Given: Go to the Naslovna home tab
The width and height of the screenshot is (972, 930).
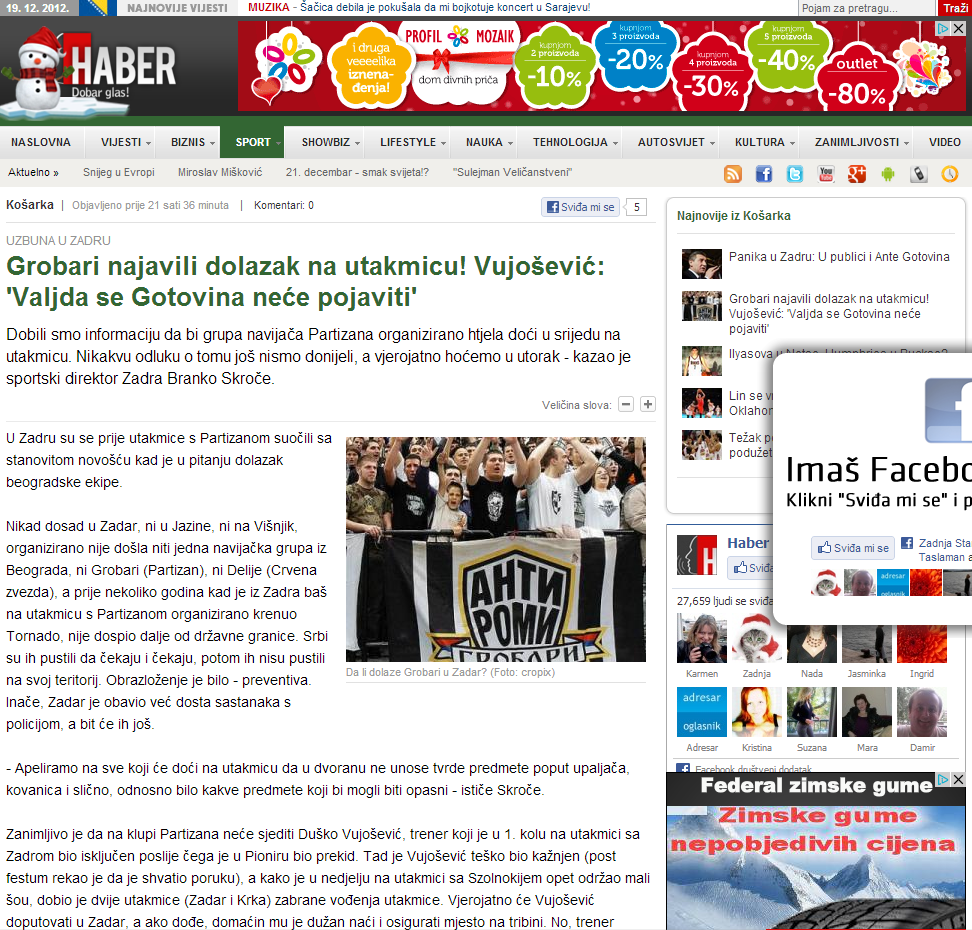Looking at the screenshot, I should click(x=41, y=142).
